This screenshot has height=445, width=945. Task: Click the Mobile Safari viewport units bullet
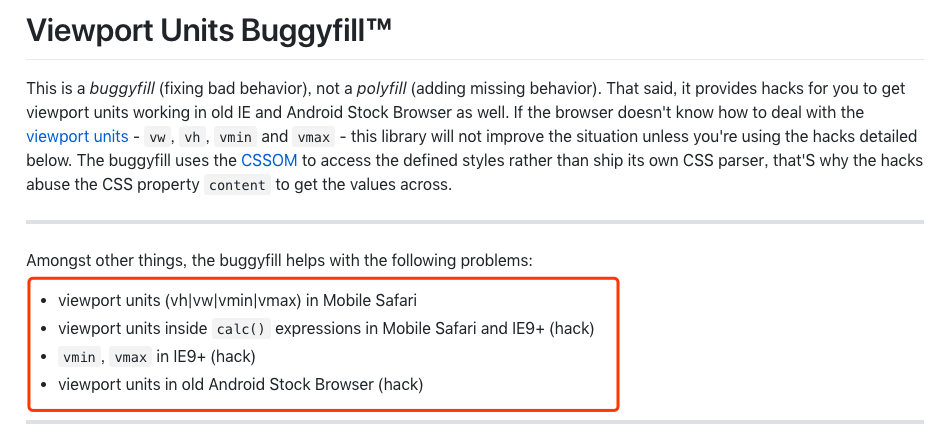click(x=237, y=300)
